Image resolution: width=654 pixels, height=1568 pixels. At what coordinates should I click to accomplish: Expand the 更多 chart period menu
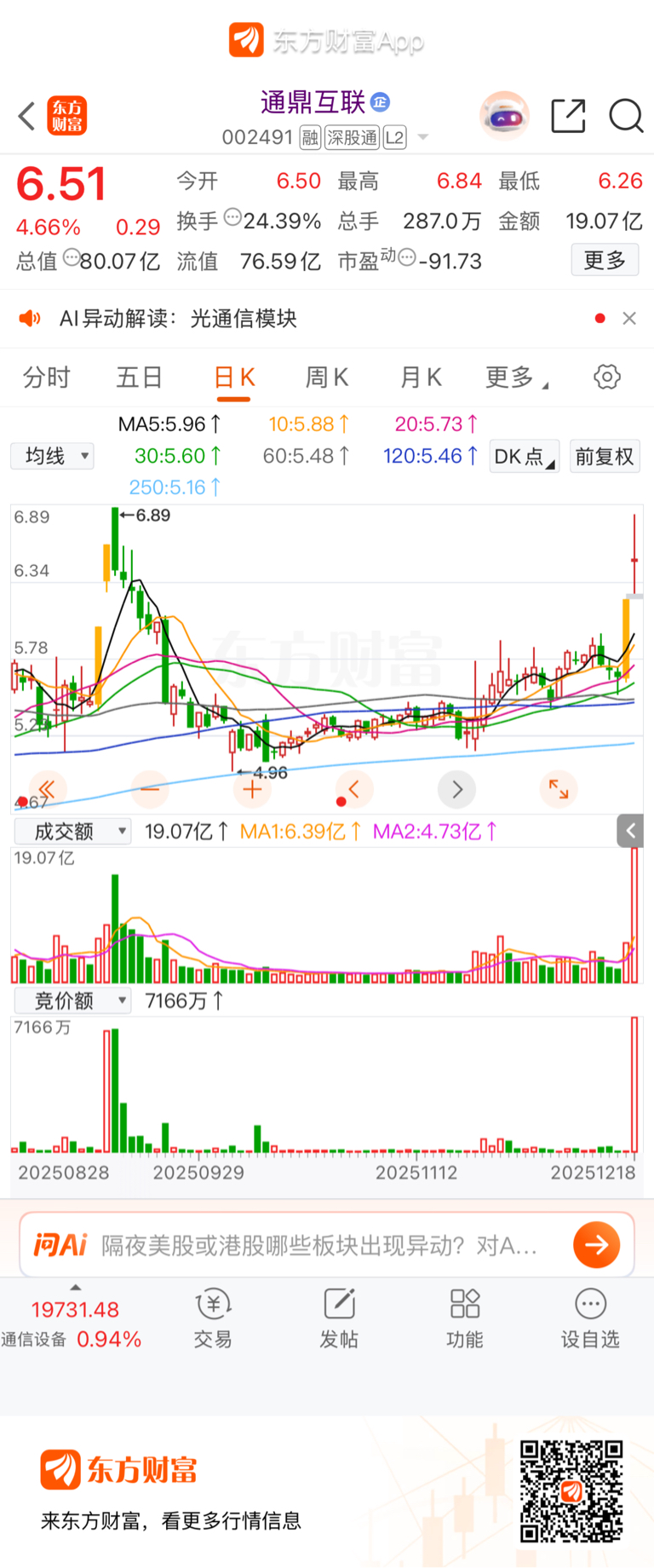coord(516,378)
